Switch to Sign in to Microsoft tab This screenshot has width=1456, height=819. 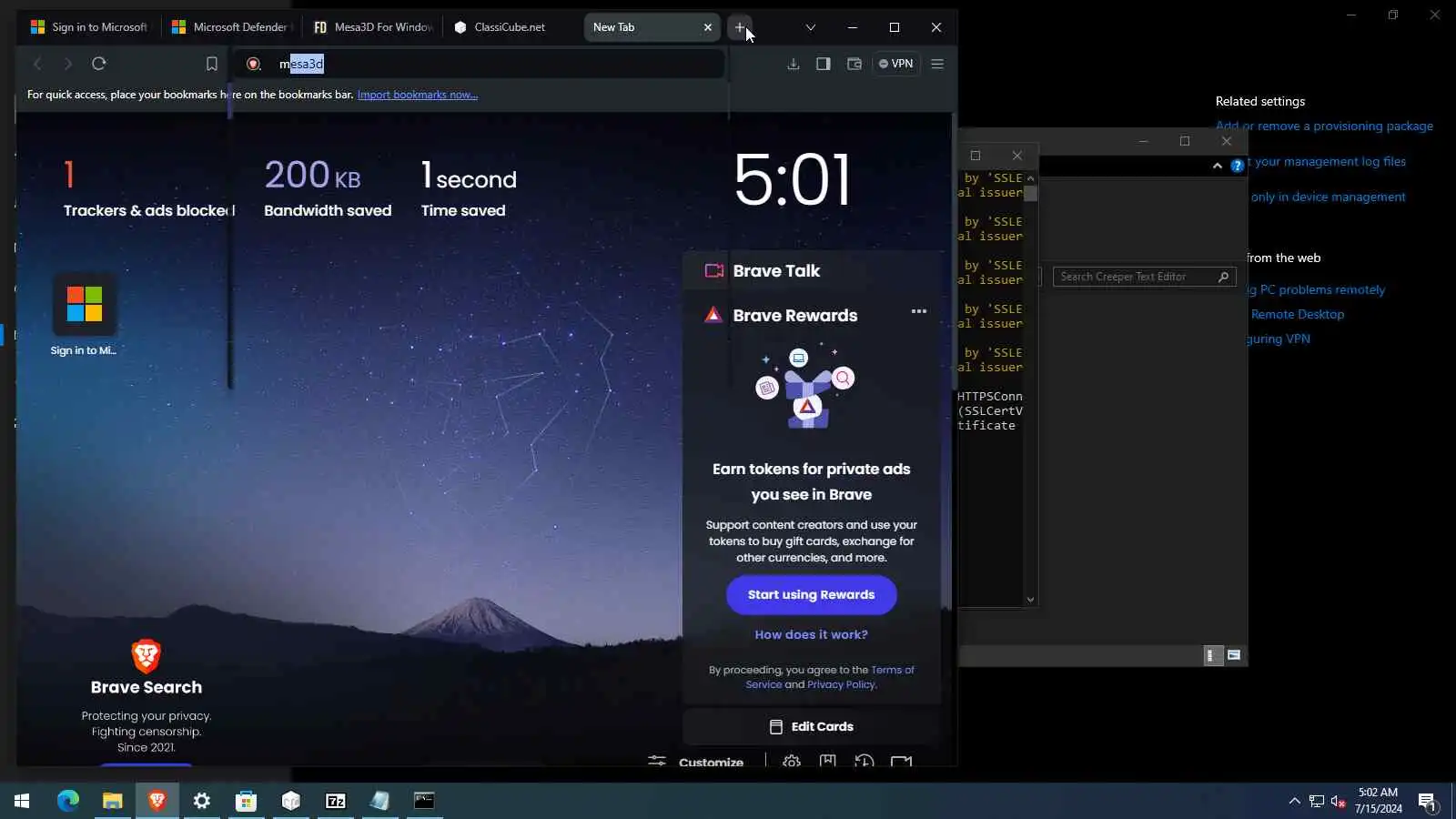click(x=89, y=27)
